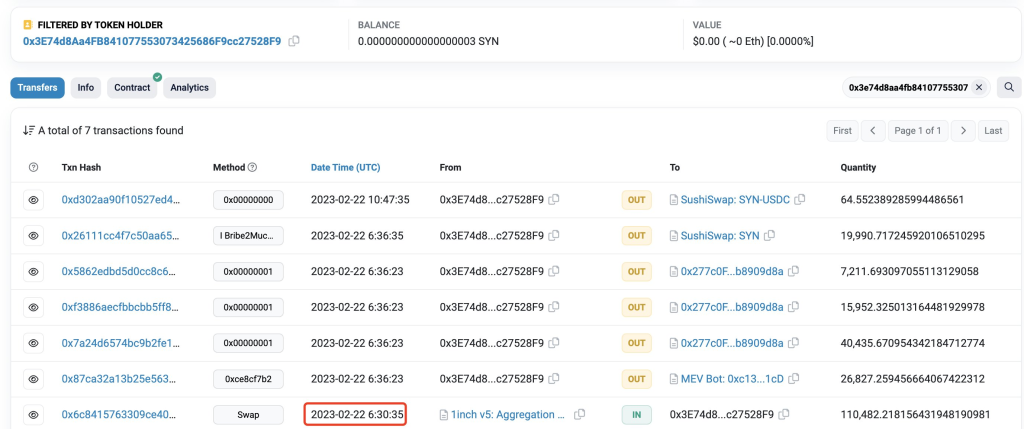Copy To address in 15,952.32 quantity row
This screenshot has width=1024, height=429.
(x=794, y=307)
